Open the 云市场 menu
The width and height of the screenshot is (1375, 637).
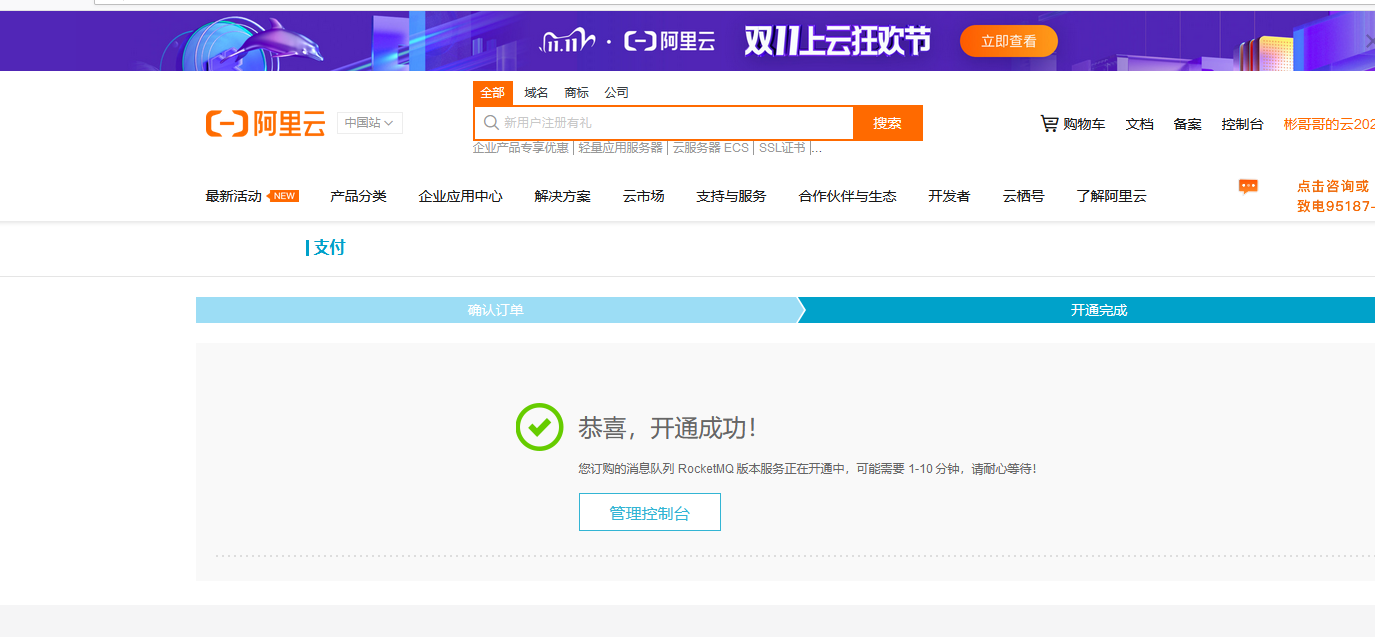644,196
